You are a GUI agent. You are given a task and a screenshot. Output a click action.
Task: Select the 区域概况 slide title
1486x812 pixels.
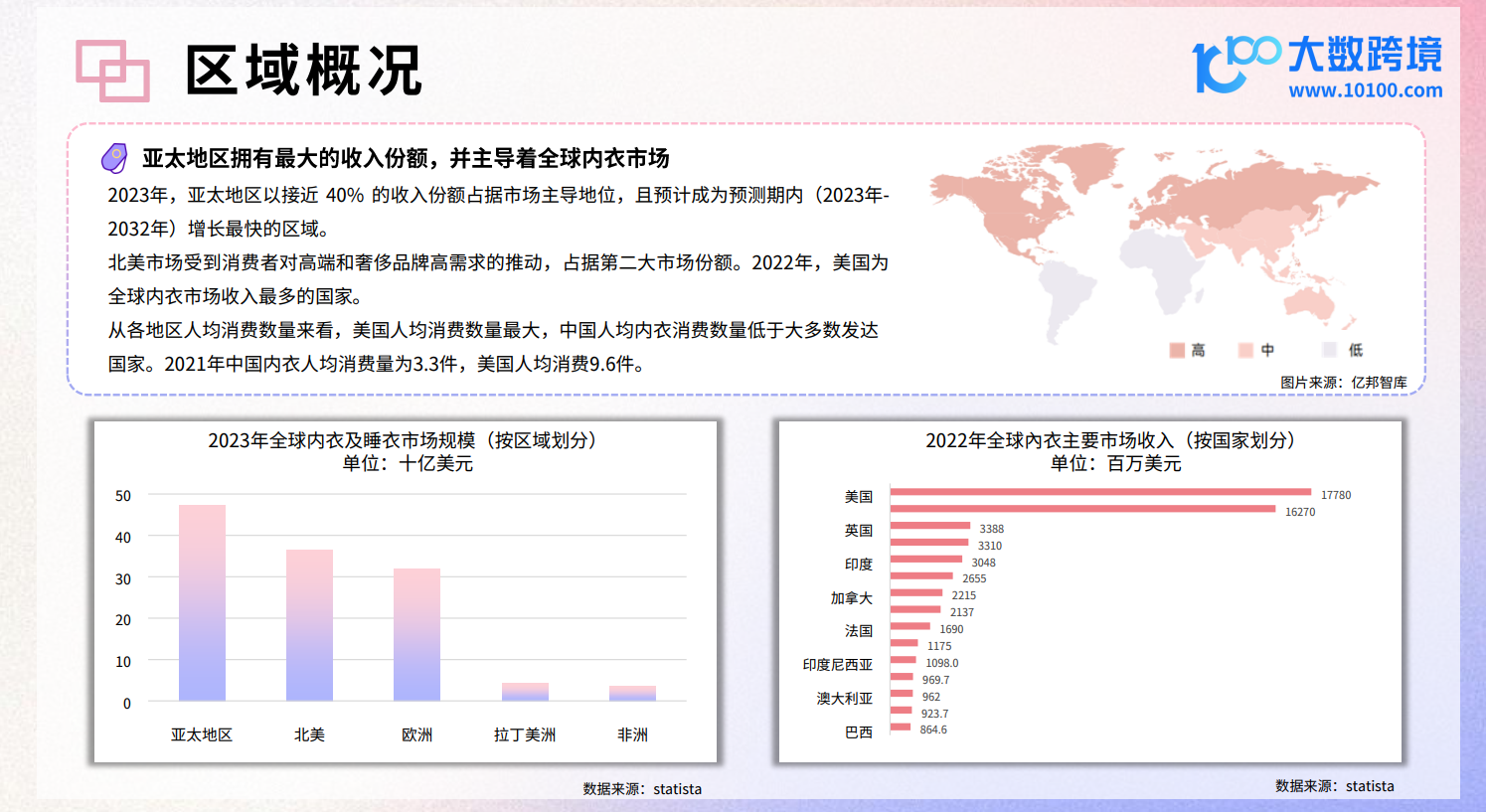[304, 71]
